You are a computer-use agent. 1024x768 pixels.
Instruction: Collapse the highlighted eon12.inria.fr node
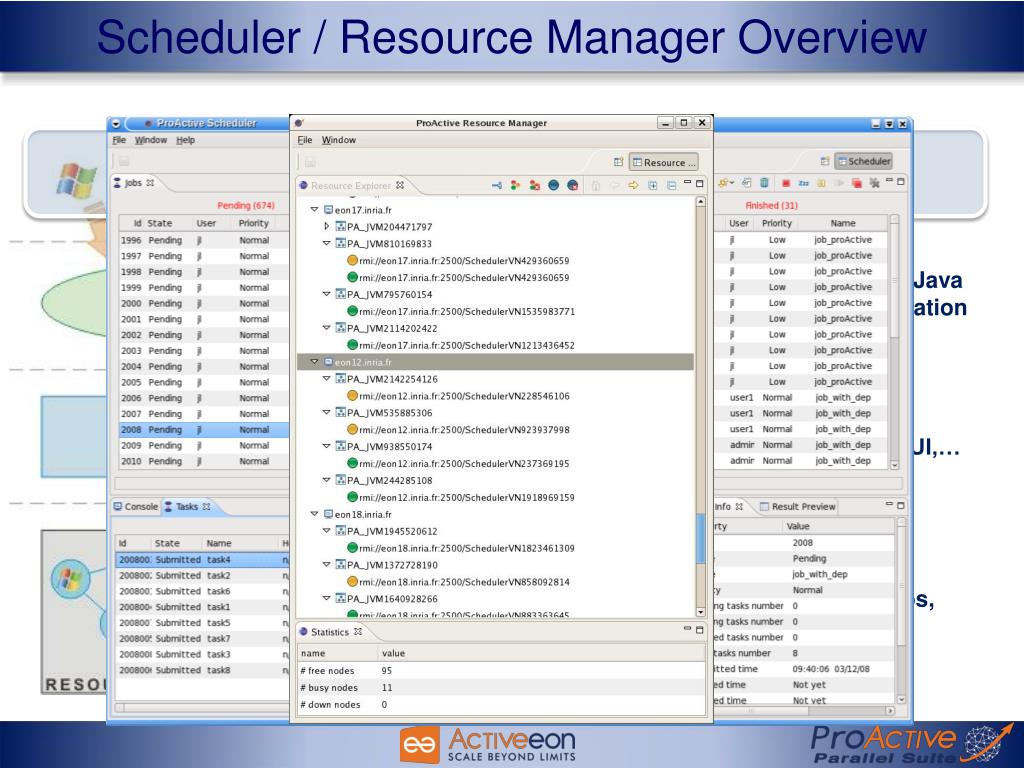(314, 362)
